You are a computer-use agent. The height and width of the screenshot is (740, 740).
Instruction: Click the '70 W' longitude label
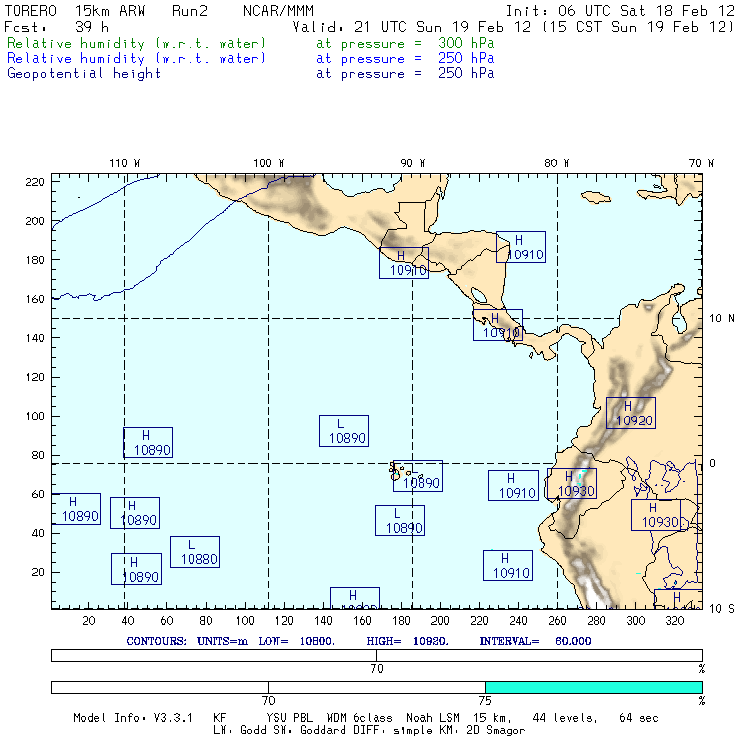coord(701,163)
